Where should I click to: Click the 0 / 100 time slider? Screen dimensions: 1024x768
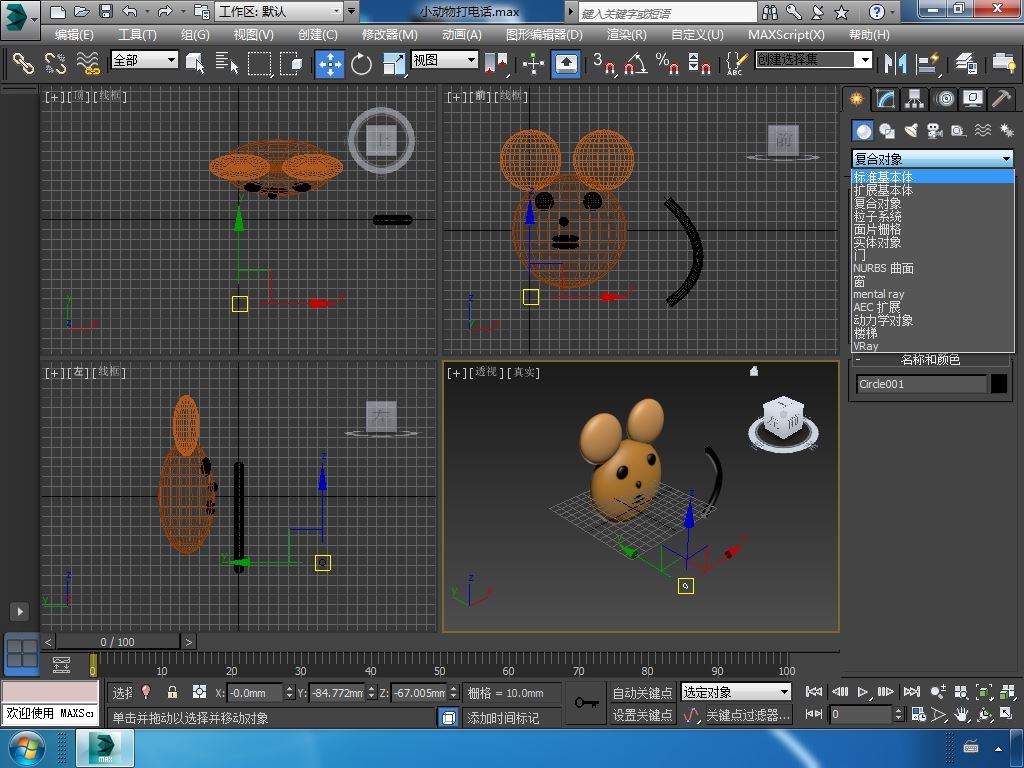point(118,642)
